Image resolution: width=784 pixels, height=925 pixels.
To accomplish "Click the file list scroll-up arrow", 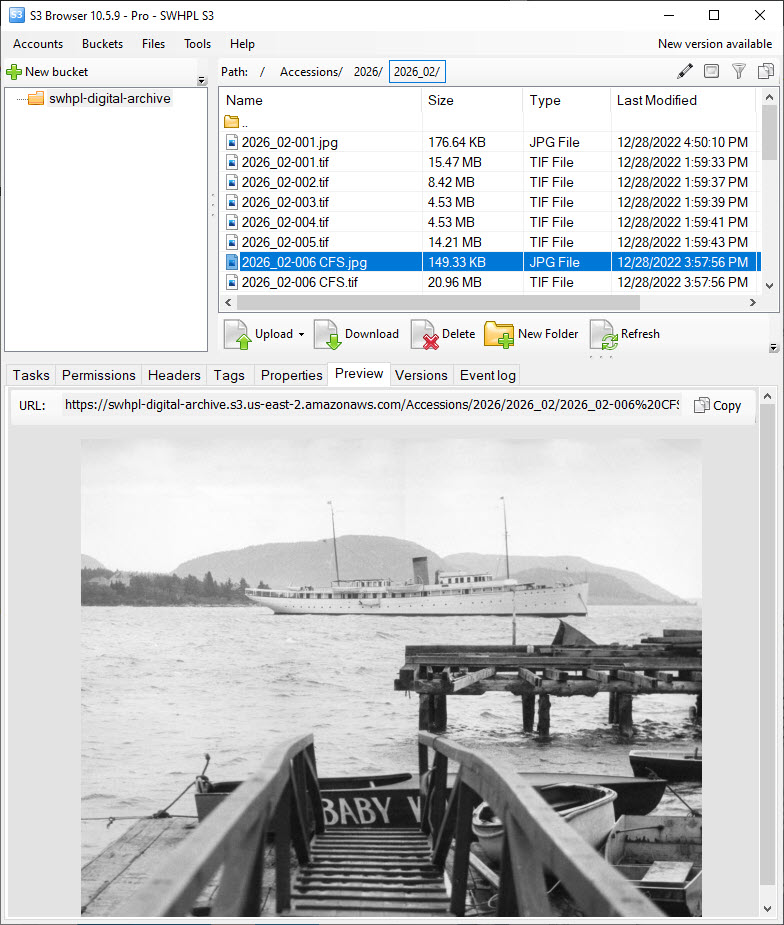I will click(x=769, y=97).
